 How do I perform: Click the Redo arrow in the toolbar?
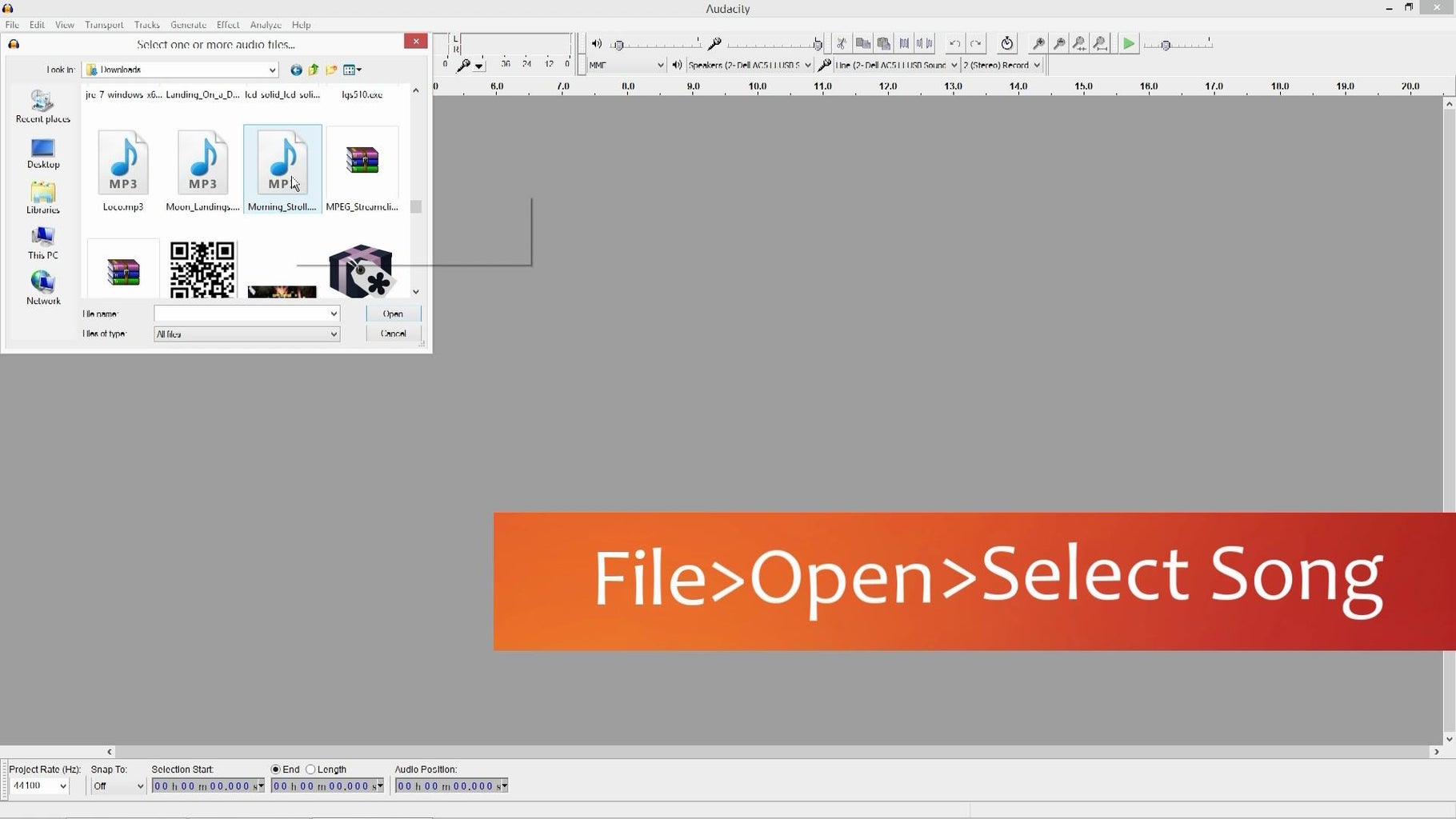[975, 44]
